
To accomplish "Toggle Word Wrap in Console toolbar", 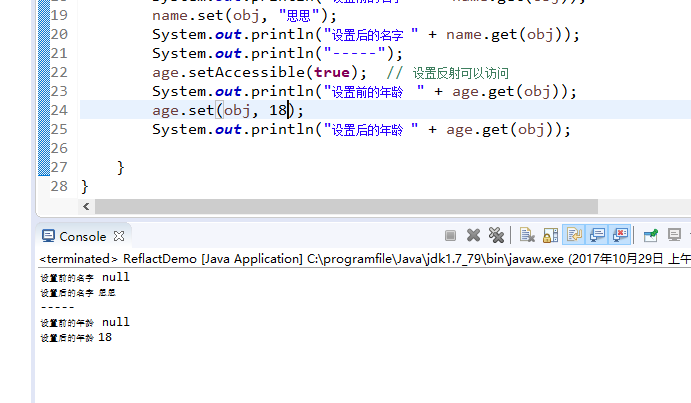I will coord(574,235).
